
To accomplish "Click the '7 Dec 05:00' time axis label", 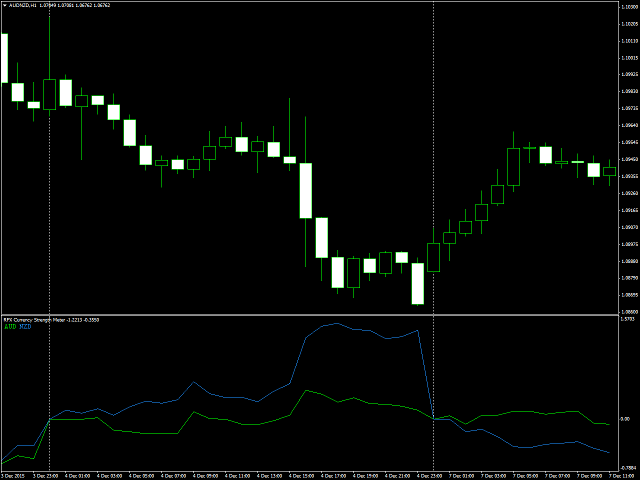I will point(525,476).
